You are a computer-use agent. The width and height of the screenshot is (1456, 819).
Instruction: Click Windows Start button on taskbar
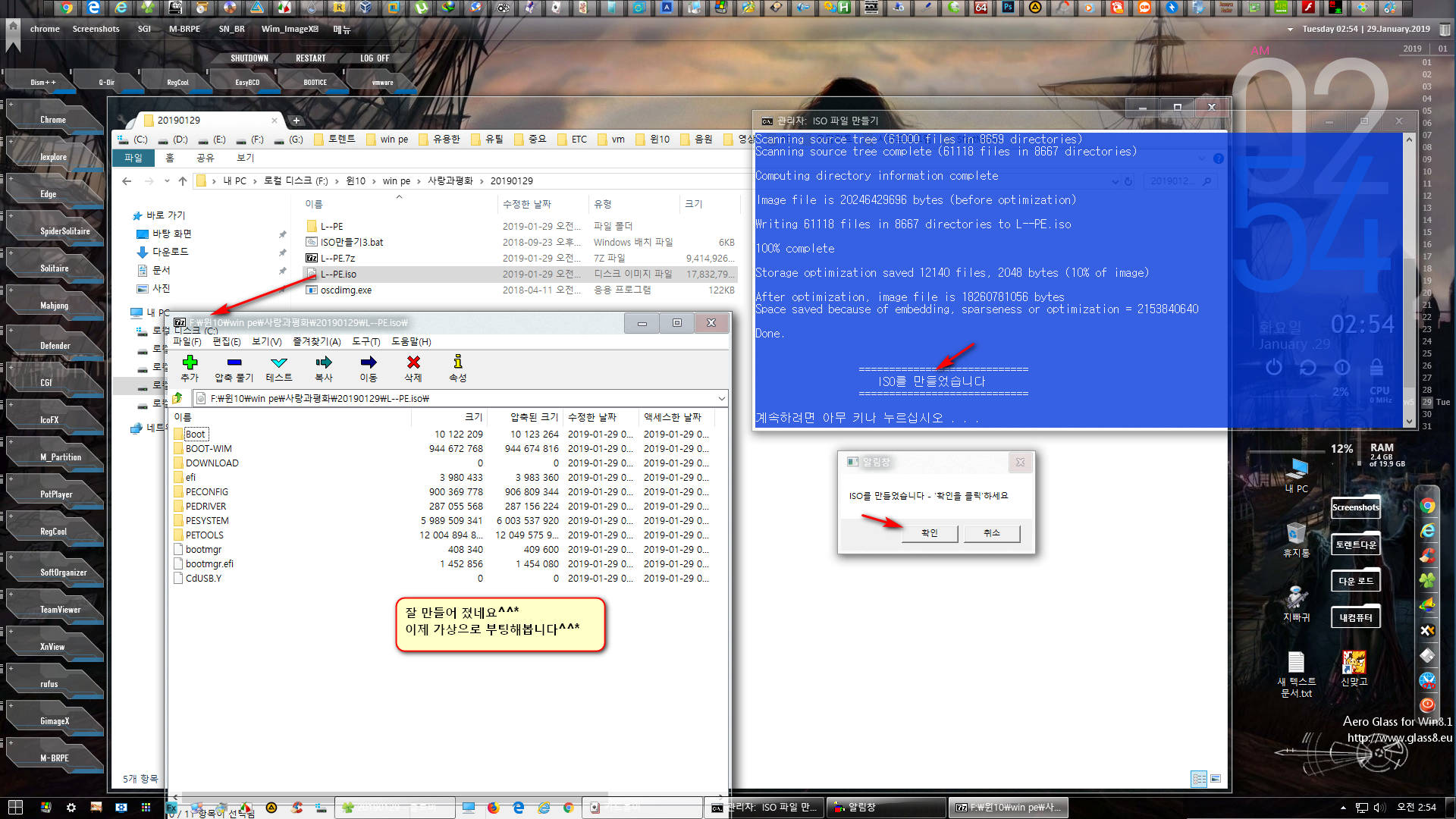pos(15,808)
